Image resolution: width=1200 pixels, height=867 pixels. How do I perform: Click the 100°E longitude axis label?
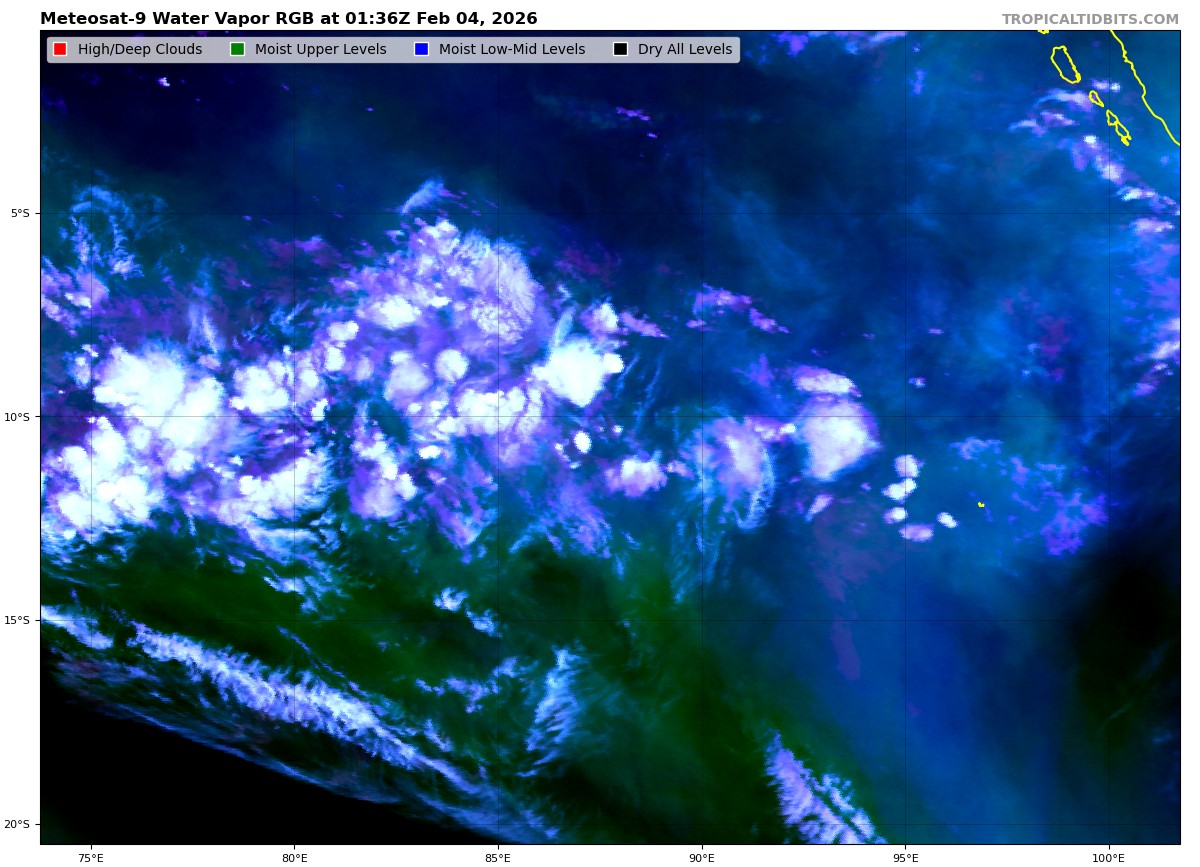1108,857
